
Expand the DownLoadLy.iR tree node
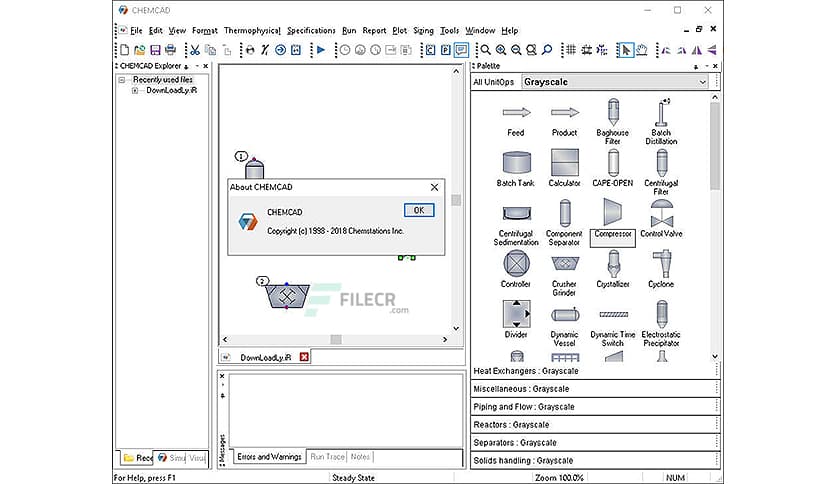(x=135, y=91)
